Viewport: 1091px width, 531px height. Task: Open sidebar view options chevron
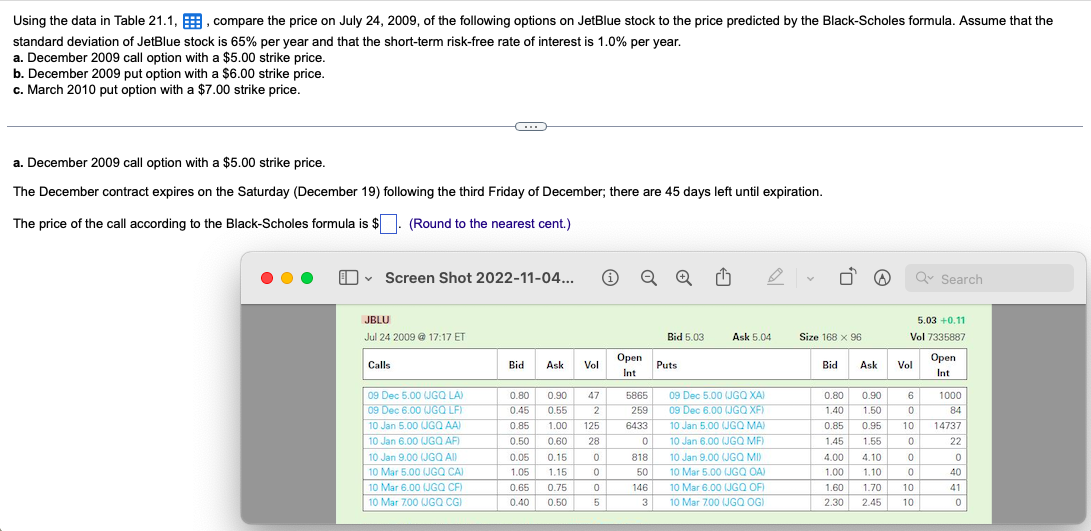369,279
